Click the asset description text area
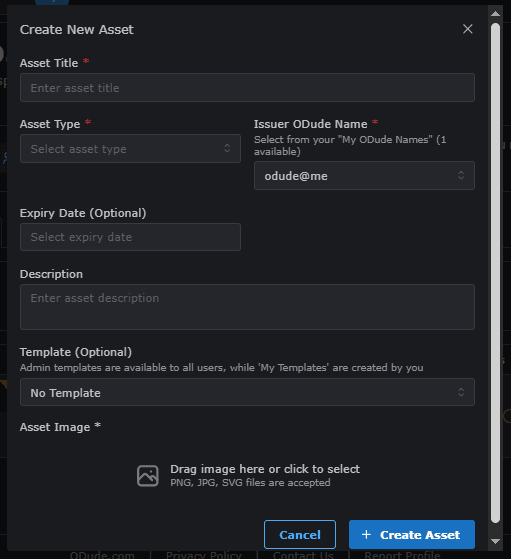Viewport: 511px width, 559px height. [247, 307]
